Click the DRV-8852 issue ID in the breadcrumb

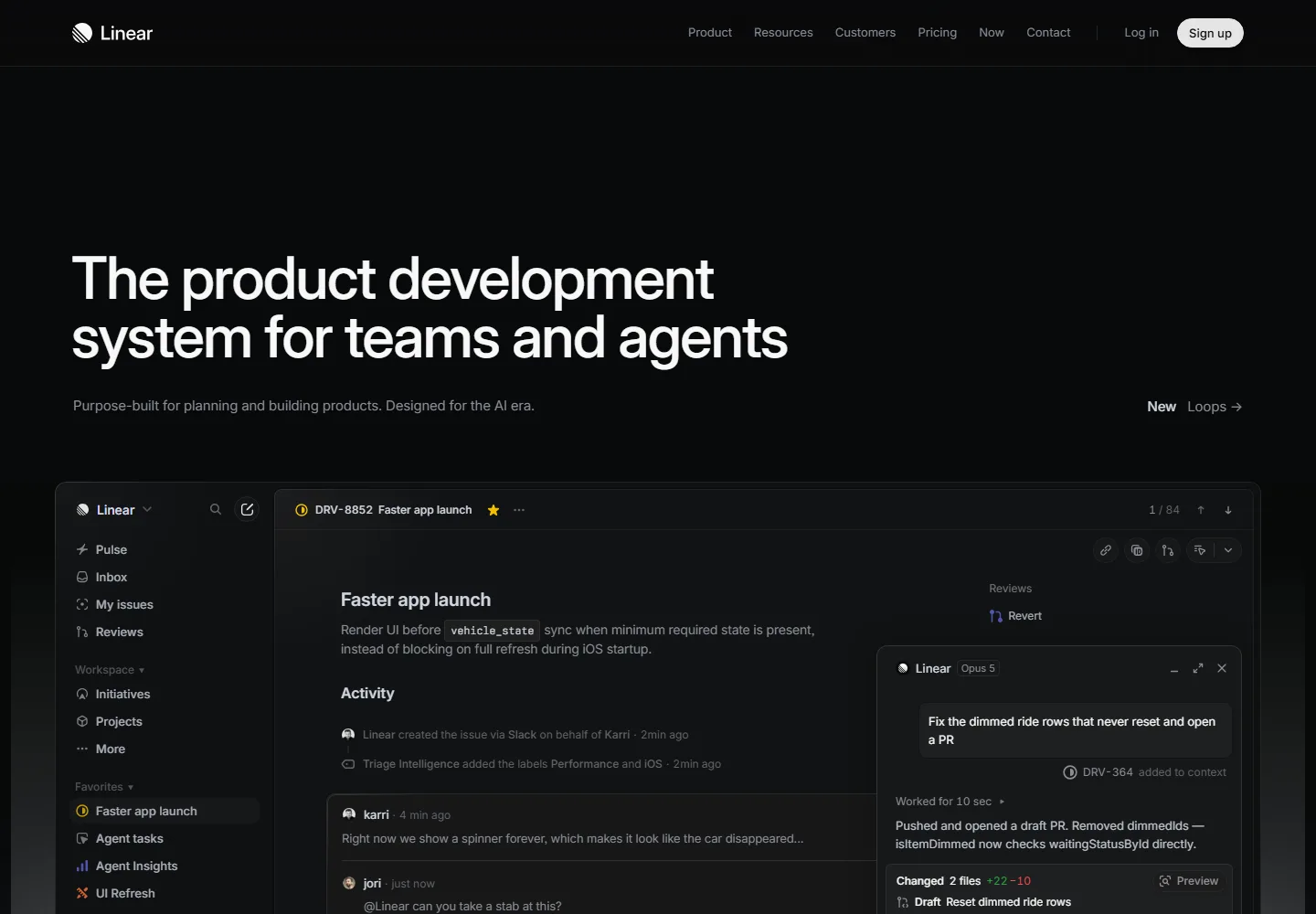[x=344, y=510]
